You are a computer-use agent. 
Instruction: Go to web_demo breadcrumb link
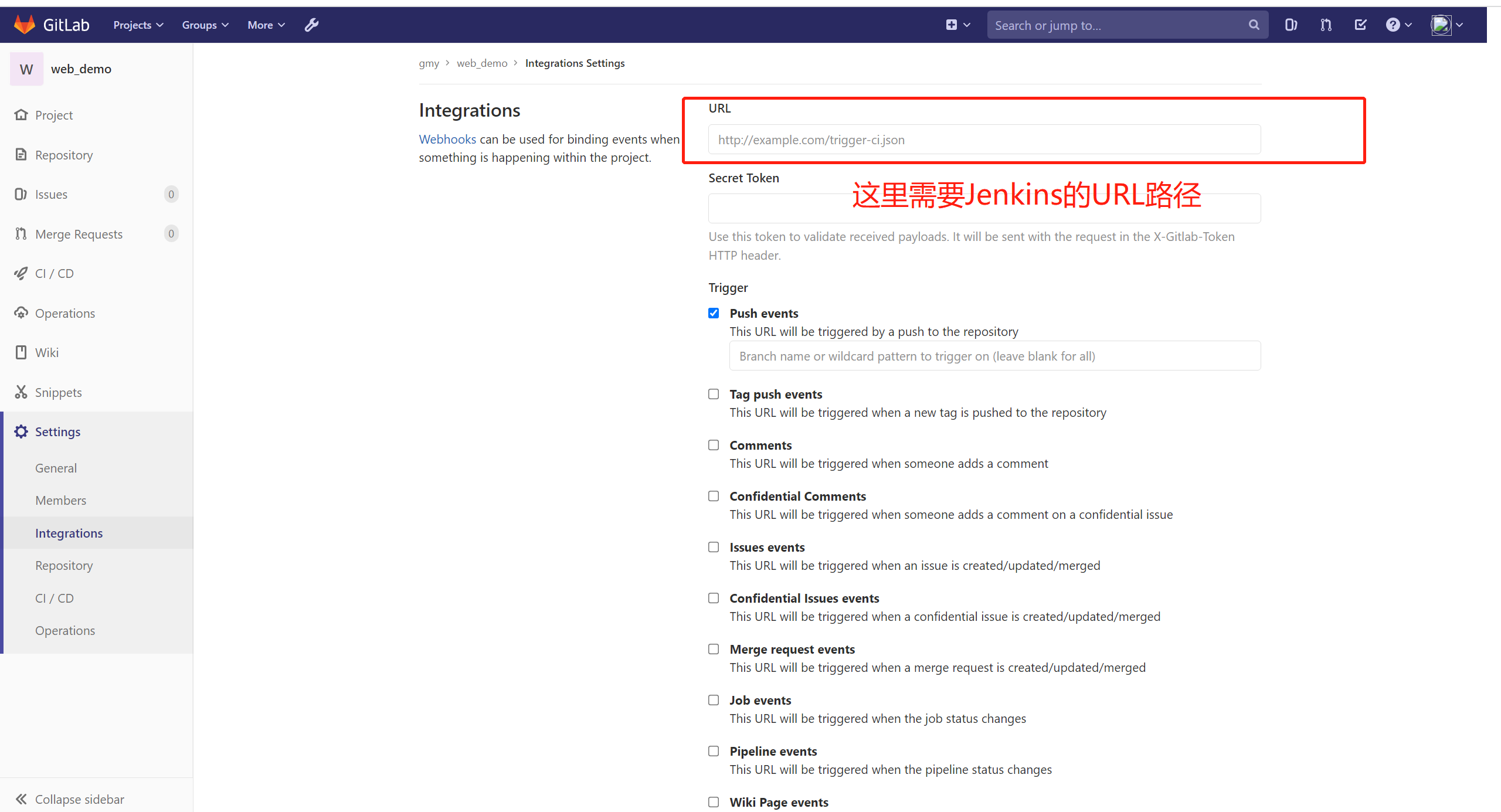[x=482, y=63]
